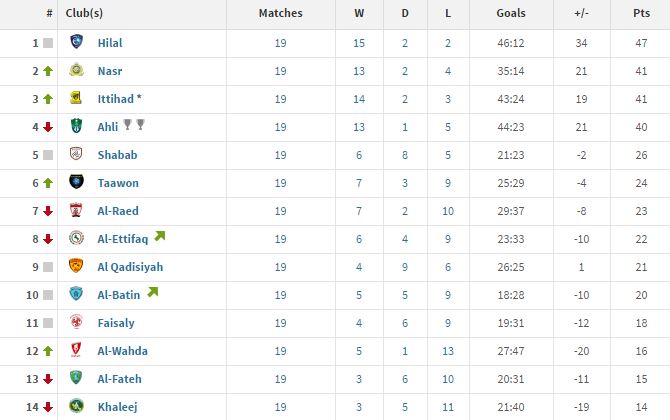
Task: Click the promoted arrow next to Al-Batin
Action: [x=153, y=292]
